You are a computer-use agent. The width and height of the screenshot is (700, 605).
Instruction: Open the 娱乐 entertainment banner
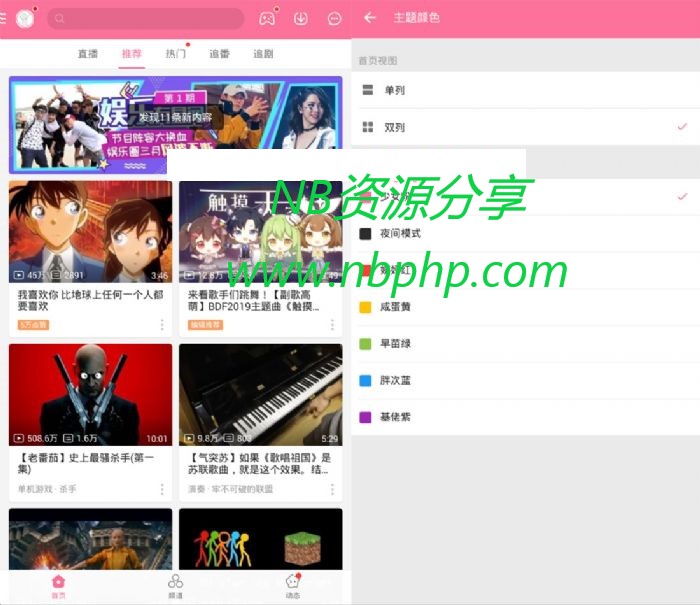(x=175, y=125)
